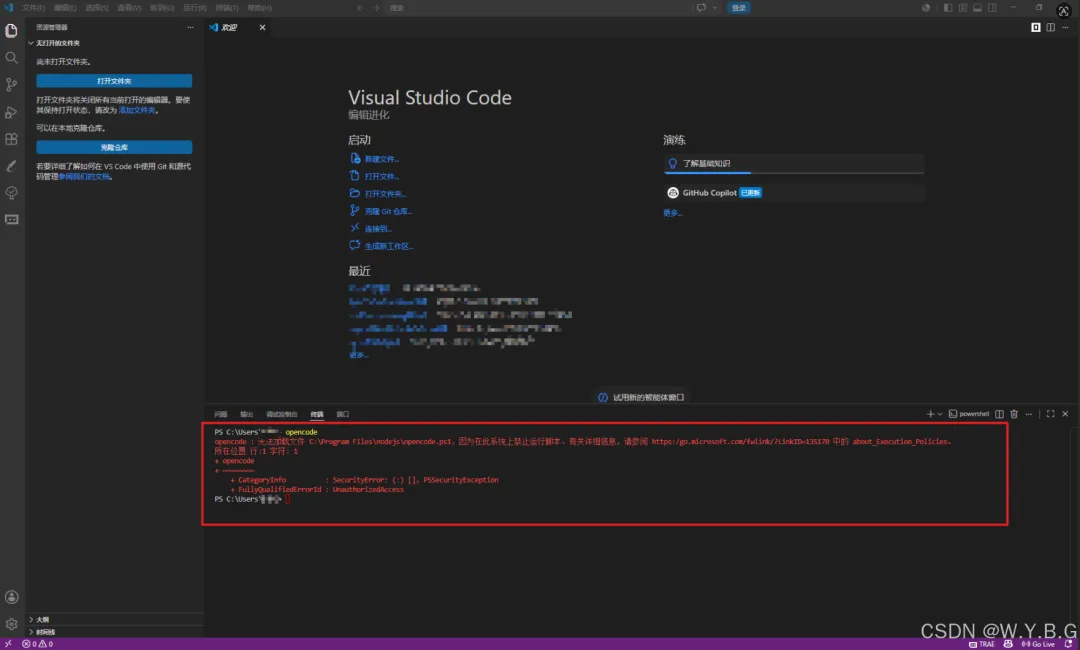Open the GitHub Copilot walkthrough item

tap(793, 193)
